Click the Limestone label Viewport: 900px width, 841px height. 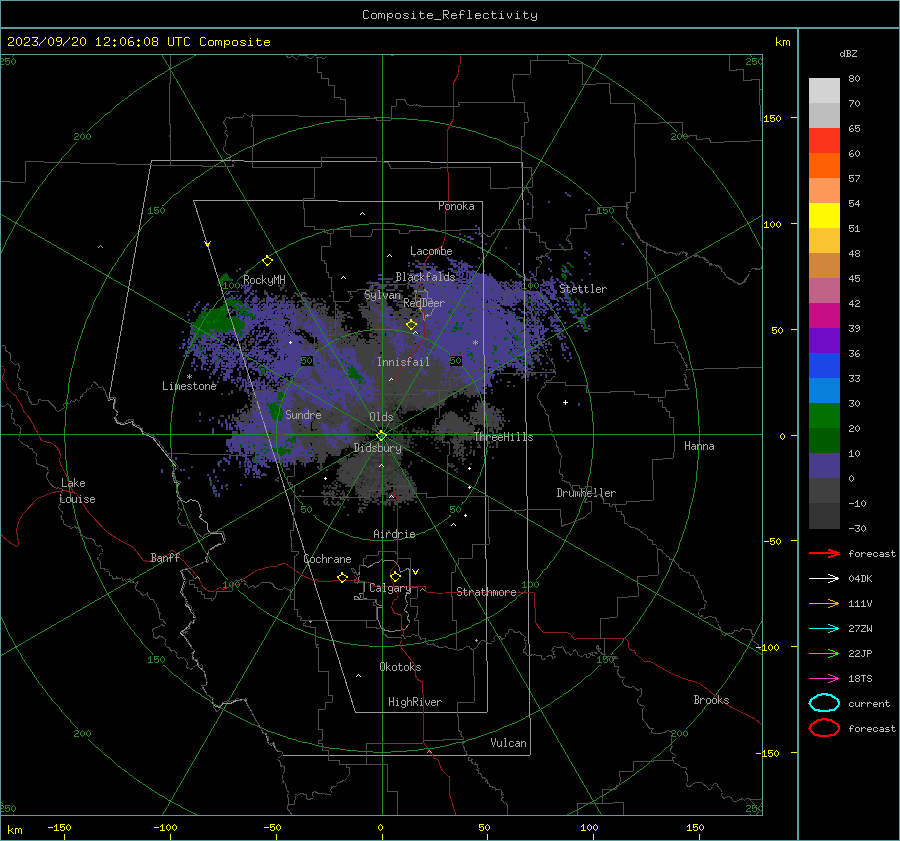click(189, 386)
